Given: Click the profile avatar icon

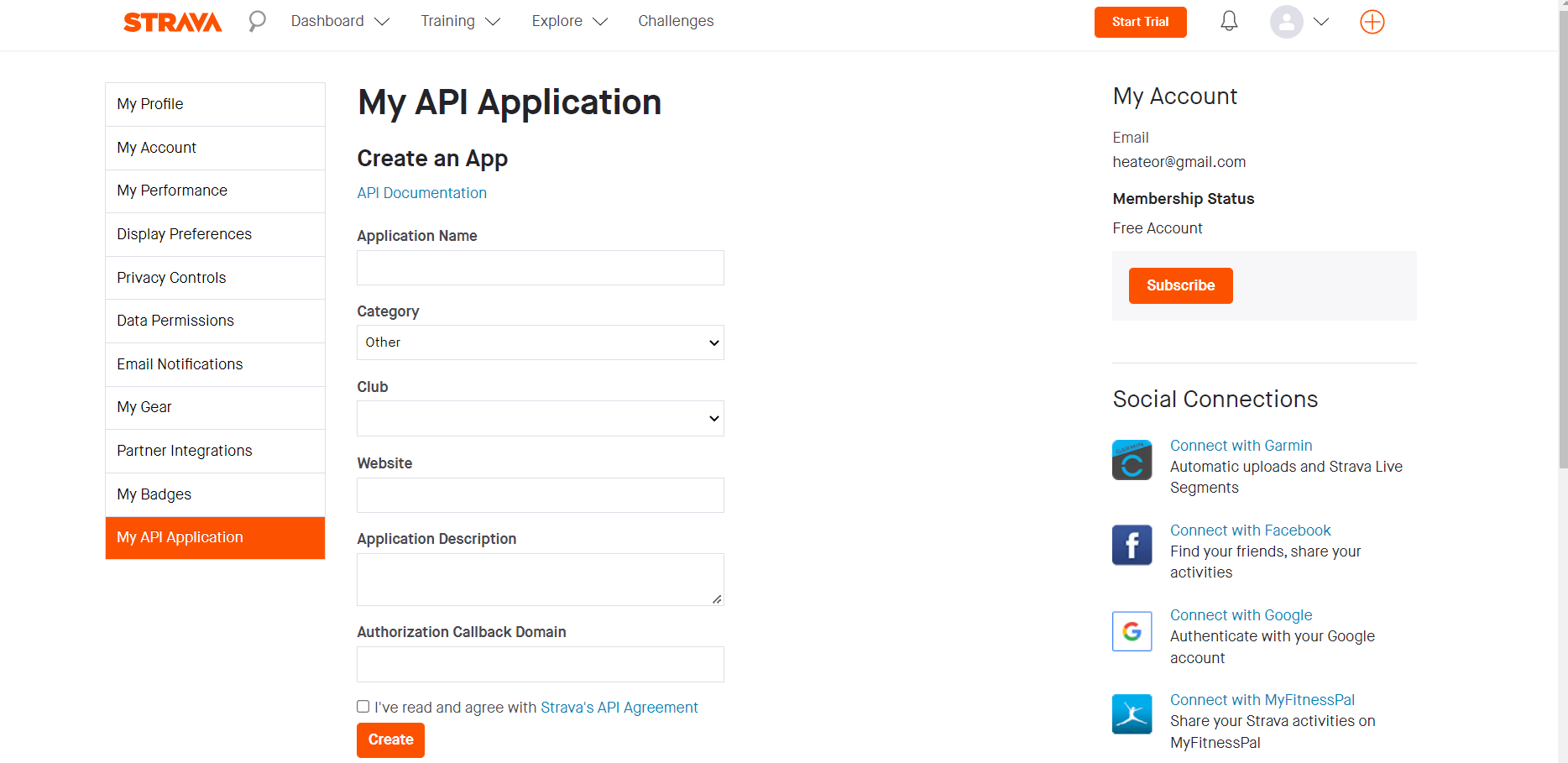Looking at the screenshot, I should coord(1286,22).
